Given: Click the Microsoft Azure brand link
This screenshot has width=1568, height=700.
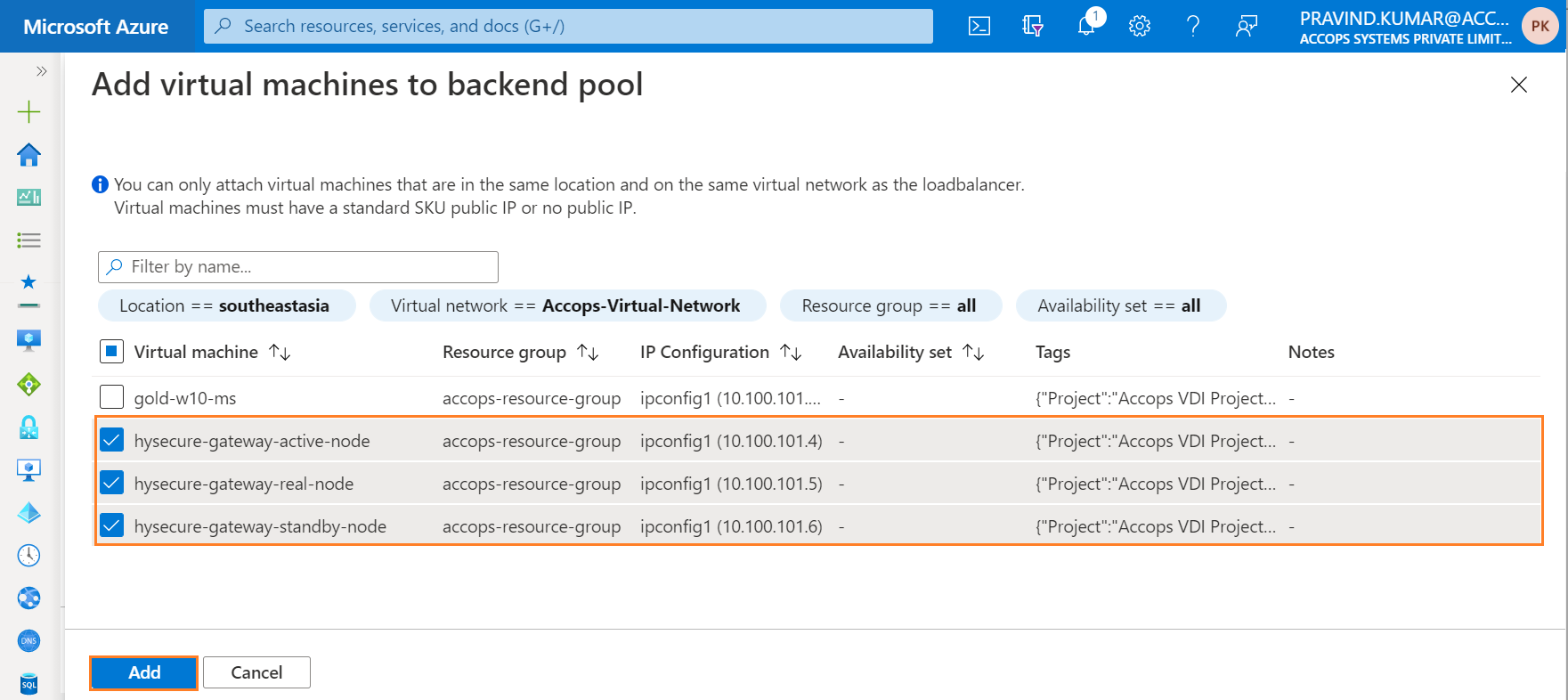Looking at the screenshot, I should click(95, 27).
